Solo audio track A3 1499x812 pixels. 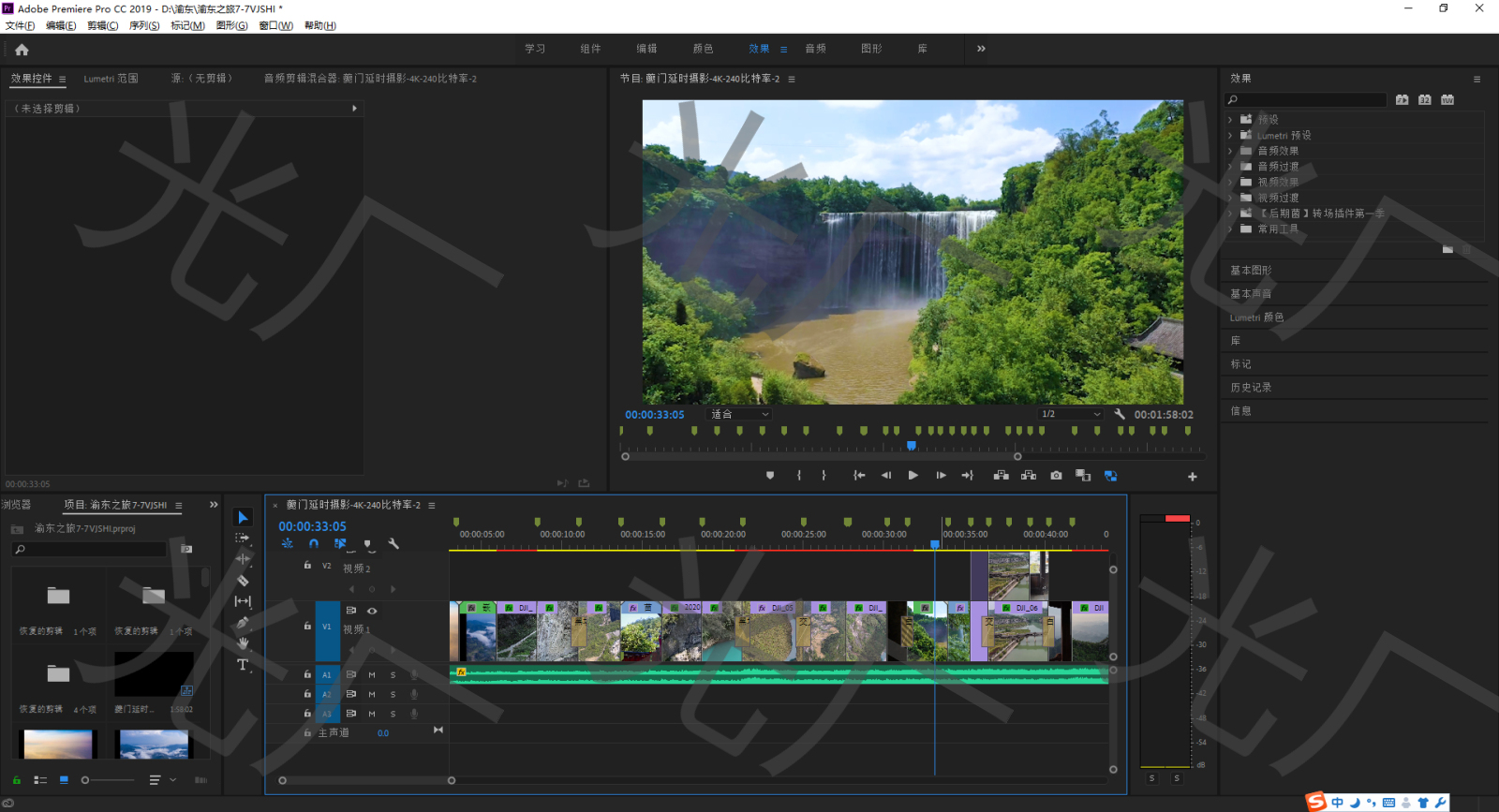coord(393,715)
